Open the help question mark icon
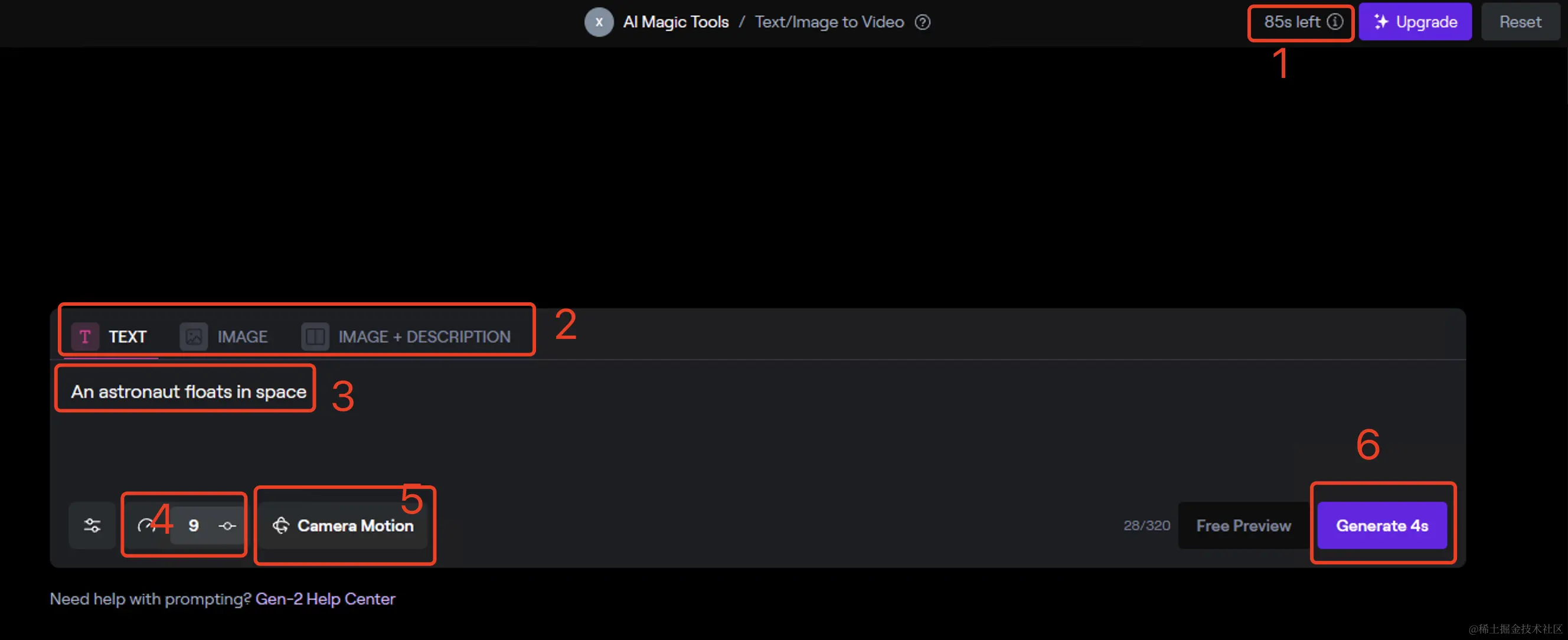Screen dimensions: 1568x640 pyautogui.click(x=922, y=22)
